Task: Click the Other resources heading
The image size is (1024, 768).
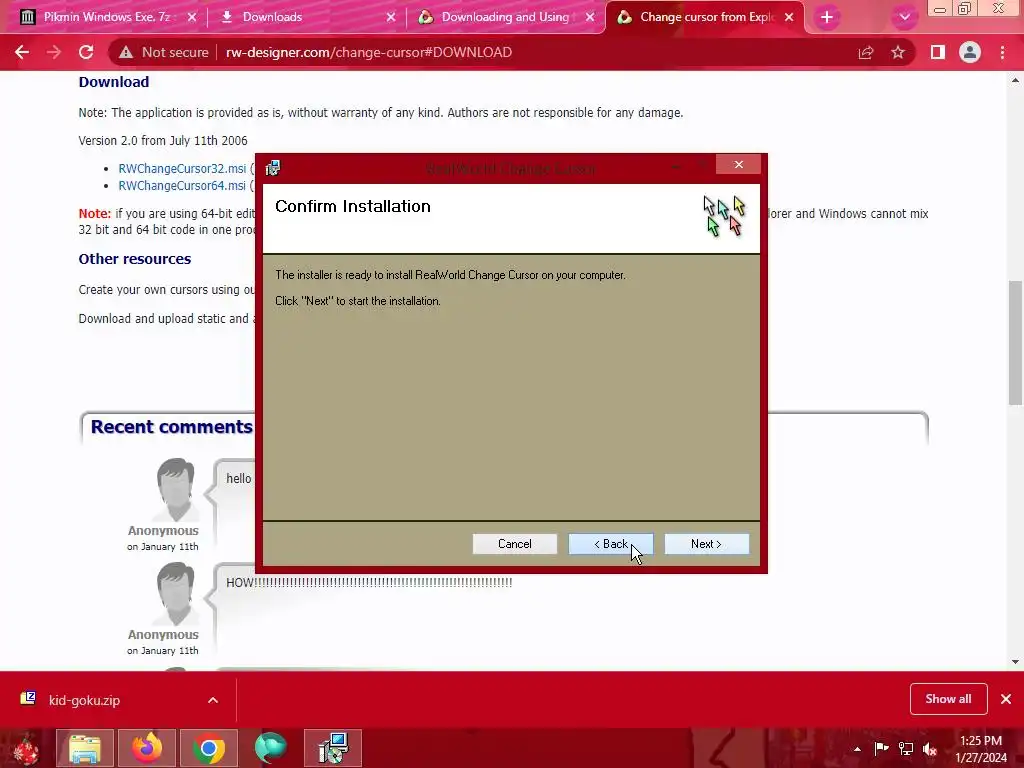Action: click(135, 259)
